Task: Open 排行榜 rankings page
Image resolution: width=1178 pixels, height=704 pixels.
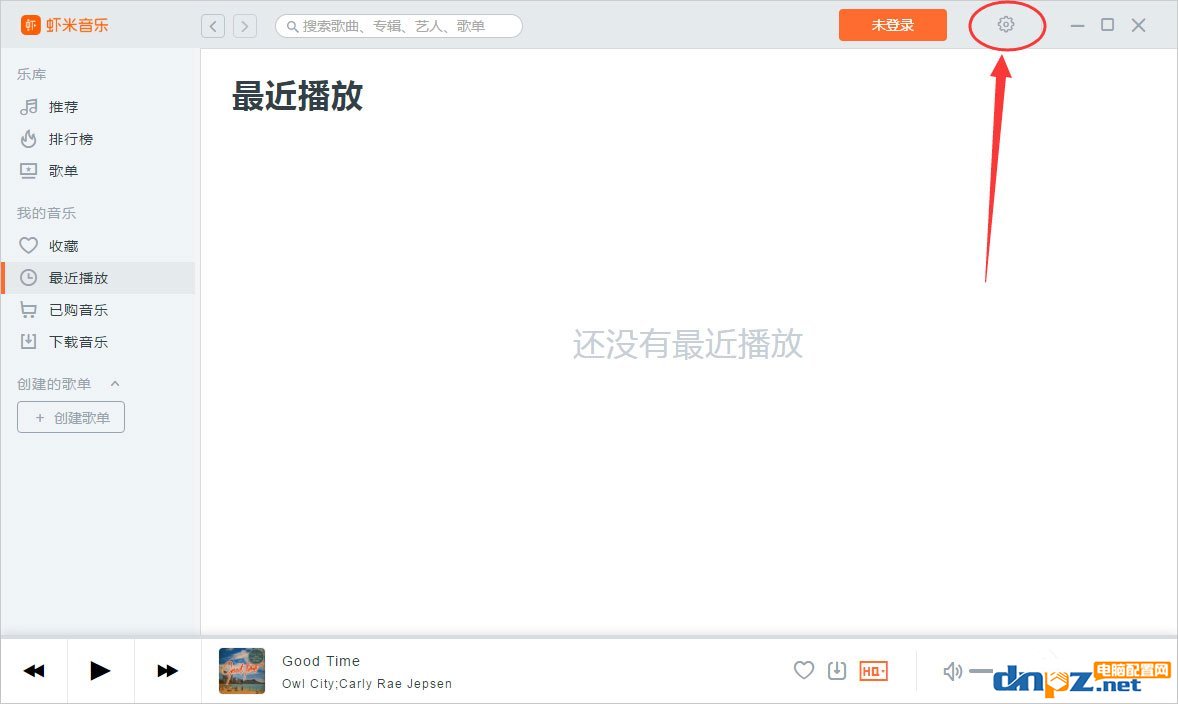Action: point(70,139)
